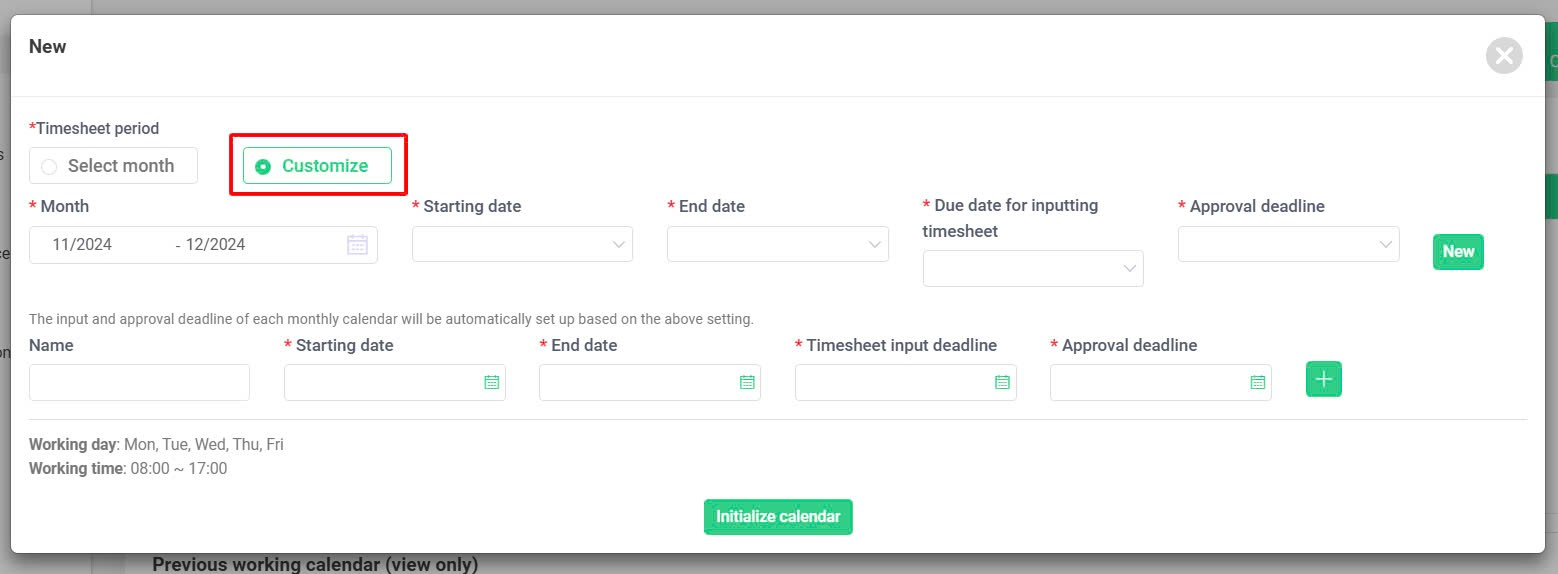Open the Month range calendar icon
The width and height of the screenshot is (1558, 574).
tap(357, 244)
